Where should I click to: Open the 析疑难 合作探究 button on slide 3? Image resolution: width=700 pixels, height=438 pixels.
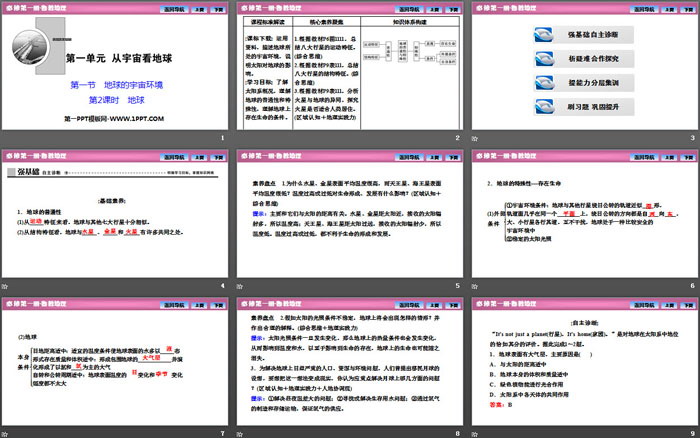[584, 58]
